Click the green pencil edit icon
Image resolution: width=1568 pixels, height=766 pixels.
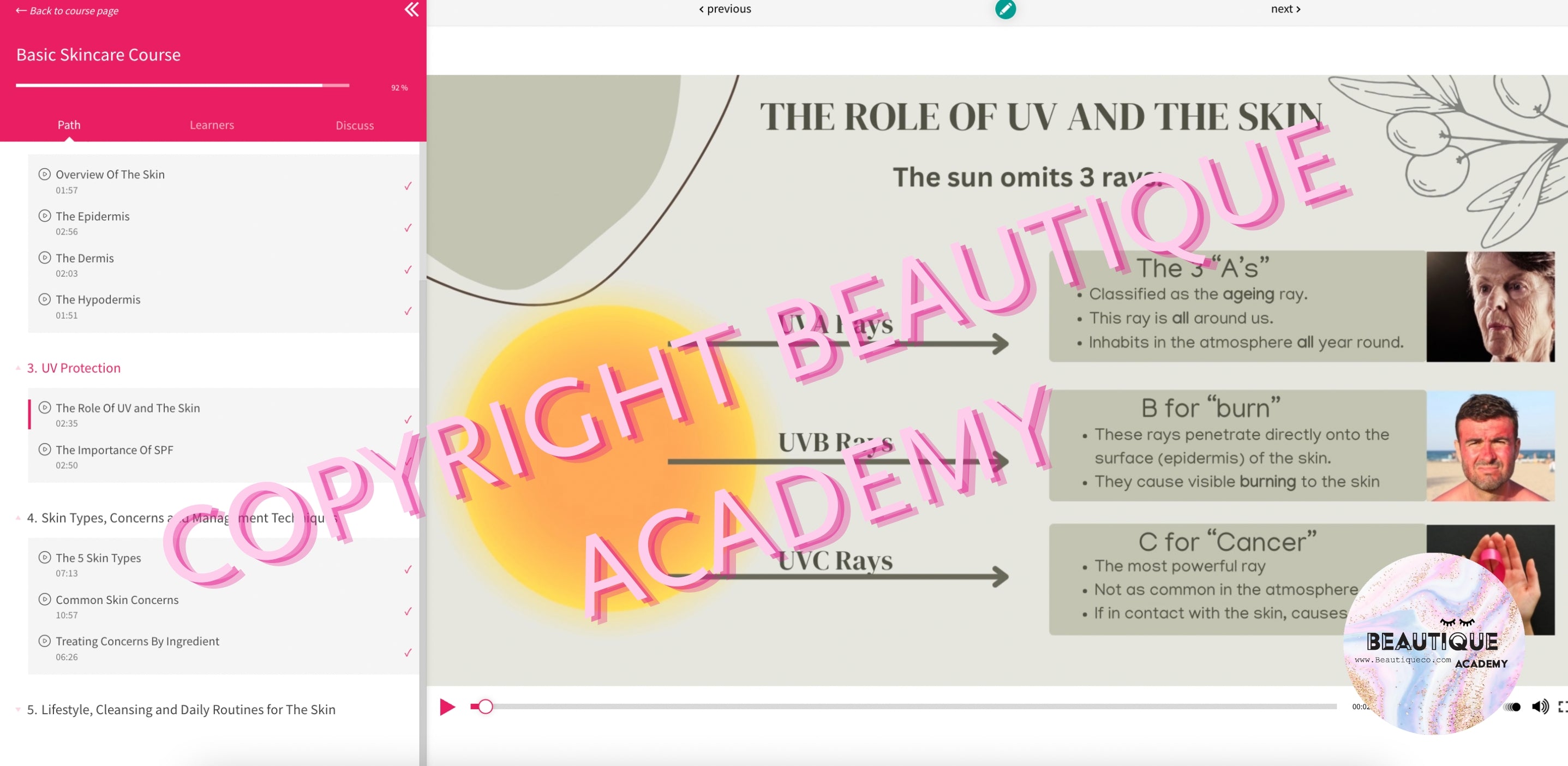(1005, 9)
